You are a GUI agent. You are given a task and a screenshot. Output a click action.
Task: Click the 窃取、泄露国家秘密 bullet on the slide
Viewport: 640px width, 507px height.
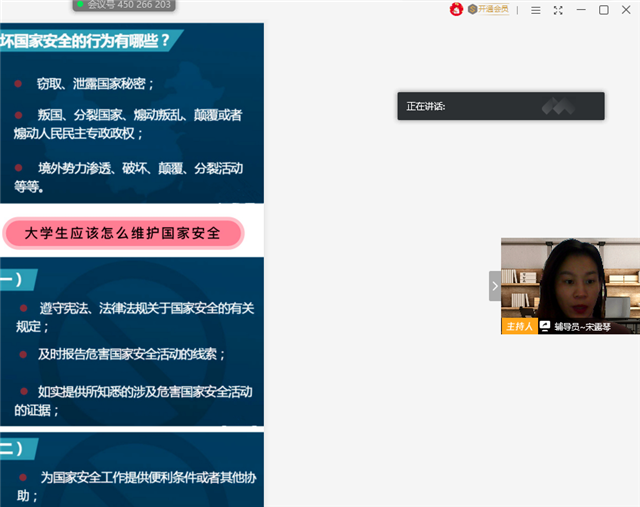96,83
